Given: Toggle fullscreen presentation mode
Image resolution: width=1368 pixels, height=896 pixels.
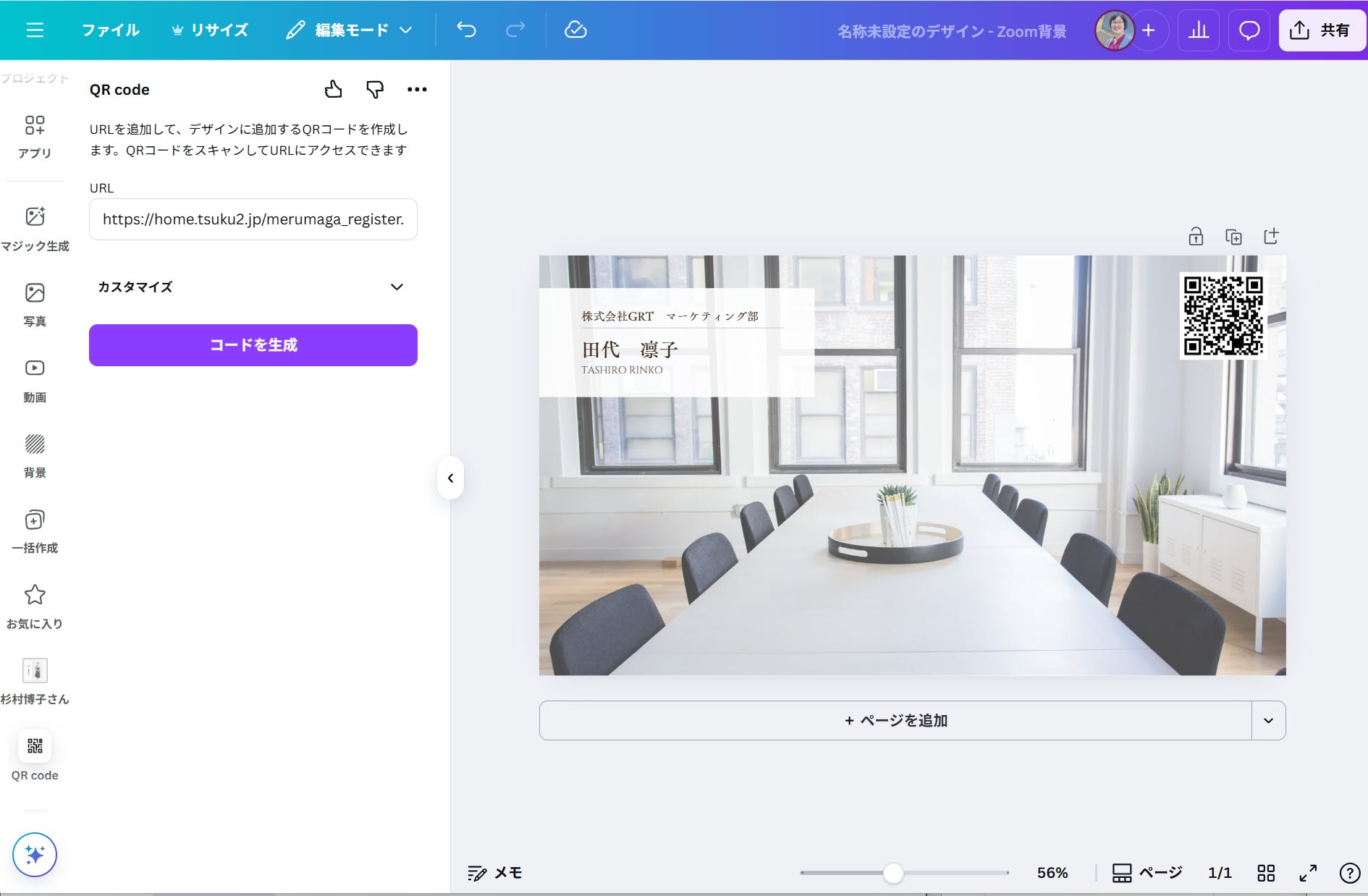Looking at the screenshot, I should tap(1308, 873).
